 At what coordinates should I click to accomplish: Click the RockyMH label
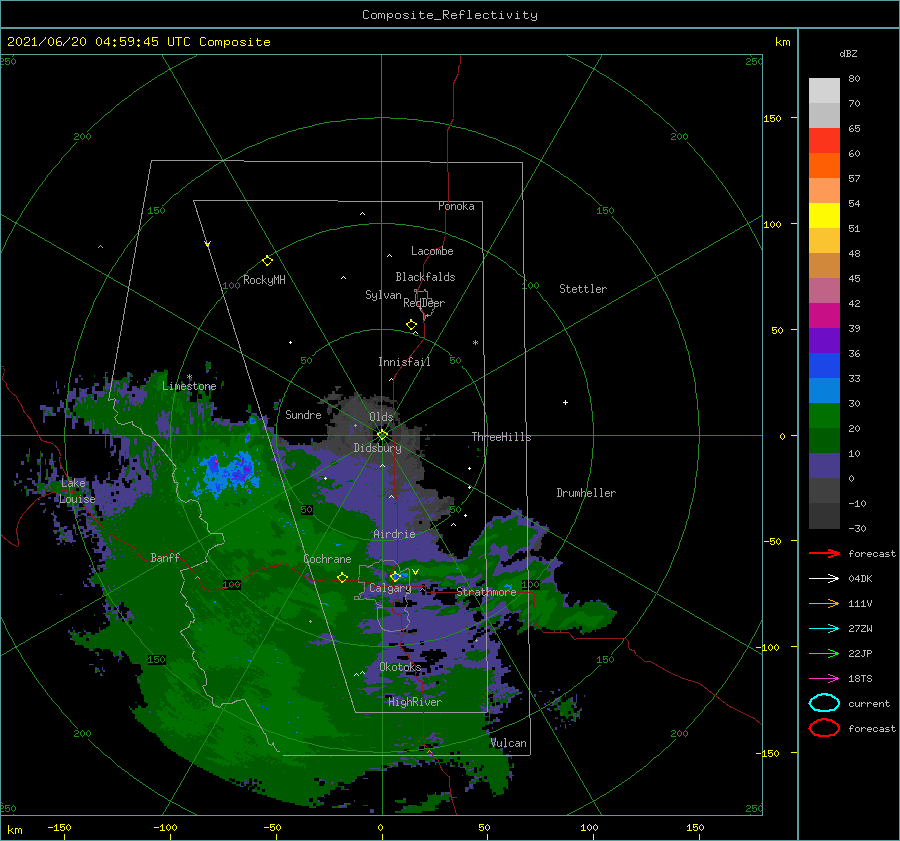[x=264, y=280]
